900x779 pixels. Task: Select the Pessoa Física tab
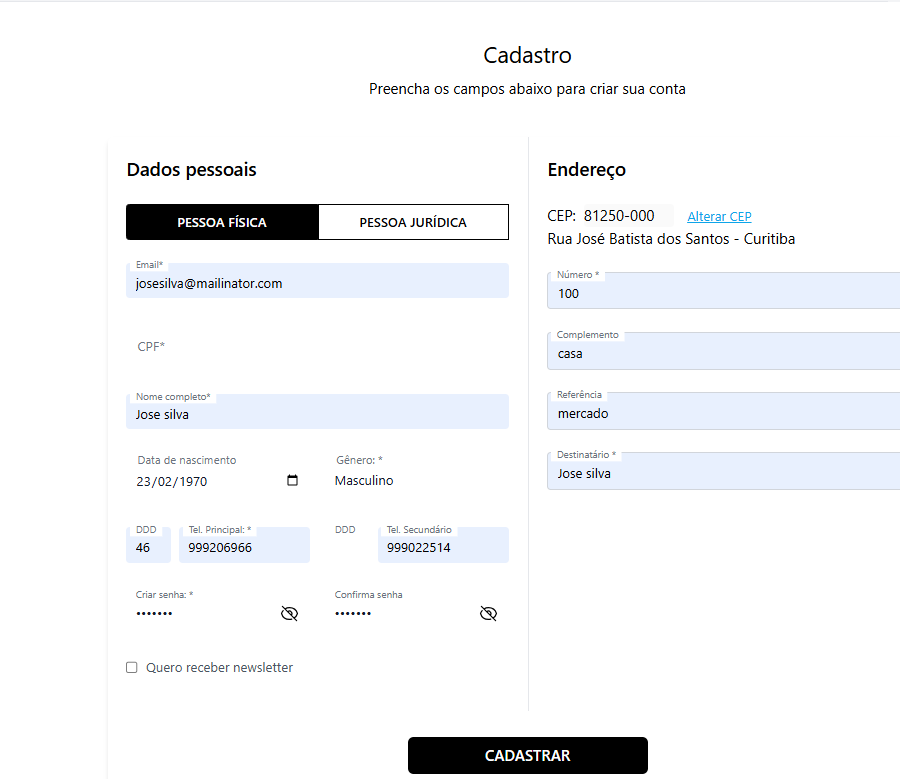[x=222, y=222]
